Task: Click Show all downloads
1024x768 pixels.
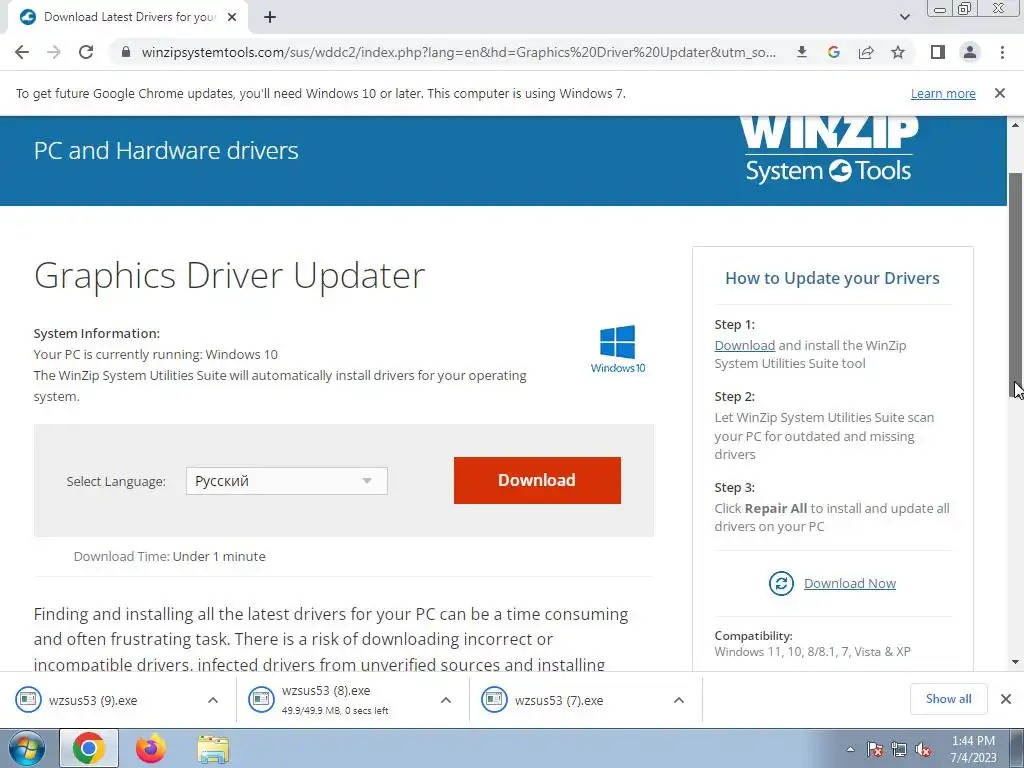Action: pyautogui.click(x=948, y=699)
